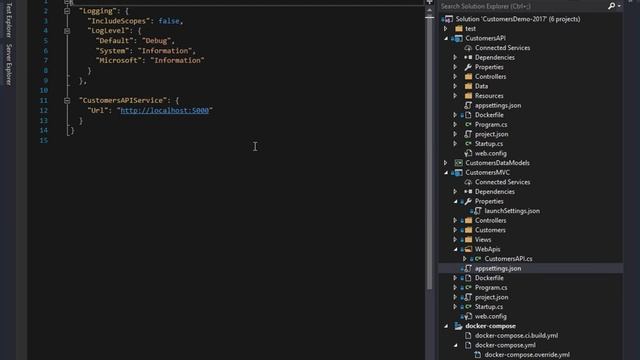This screenshot has height=360, width=640.
Task: Collapse the CustomersAPI project
Action: pos(446,38)
